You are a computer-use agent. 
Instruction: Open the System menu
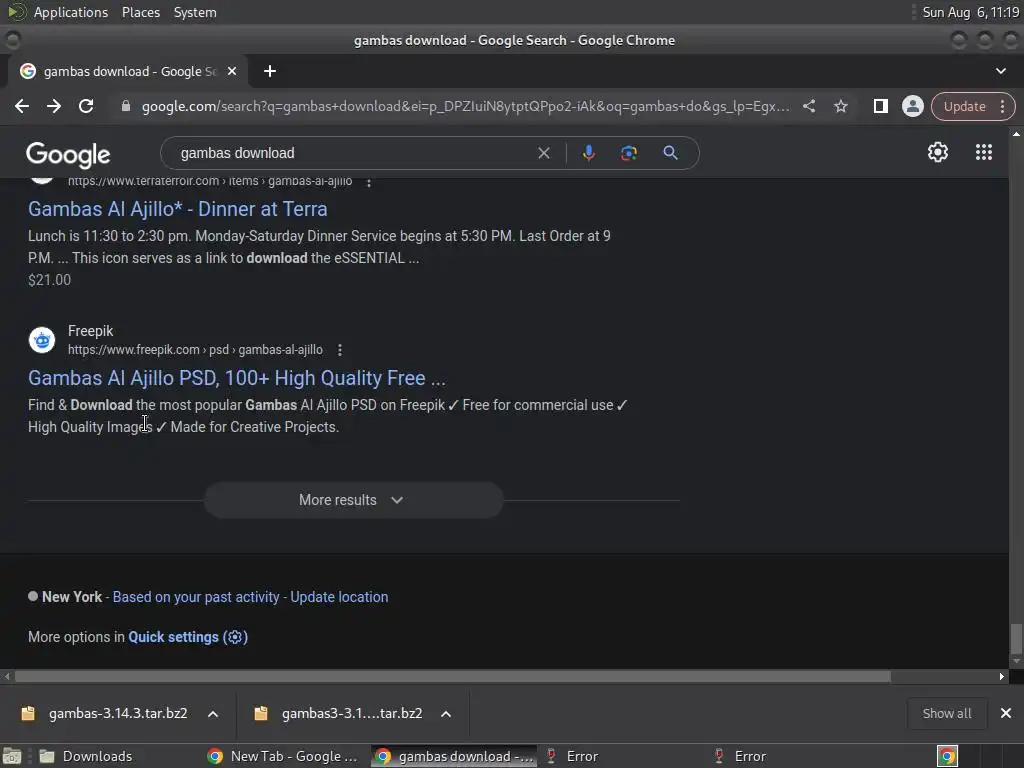point(195,12)
